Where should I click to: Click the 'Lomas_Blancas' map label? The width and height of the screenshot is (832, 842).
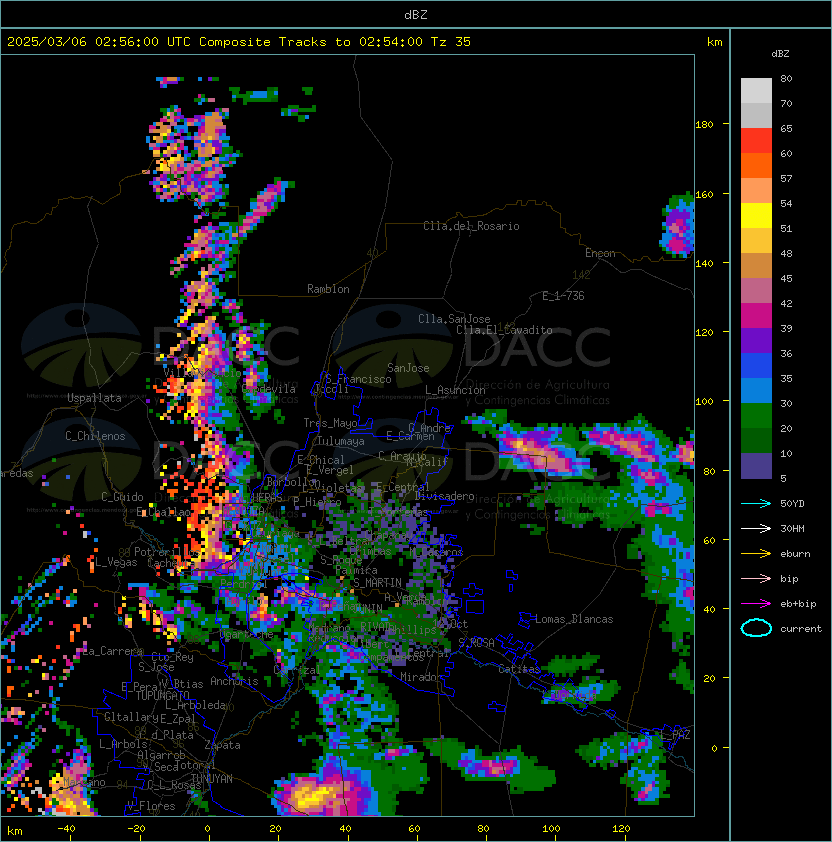(x=574, y=619)
